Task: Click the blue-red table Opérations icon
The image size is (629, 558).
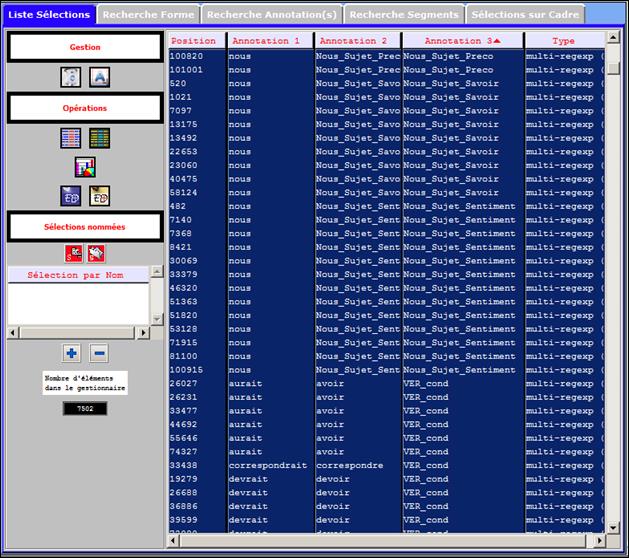Action: click(x=70, y=138)
